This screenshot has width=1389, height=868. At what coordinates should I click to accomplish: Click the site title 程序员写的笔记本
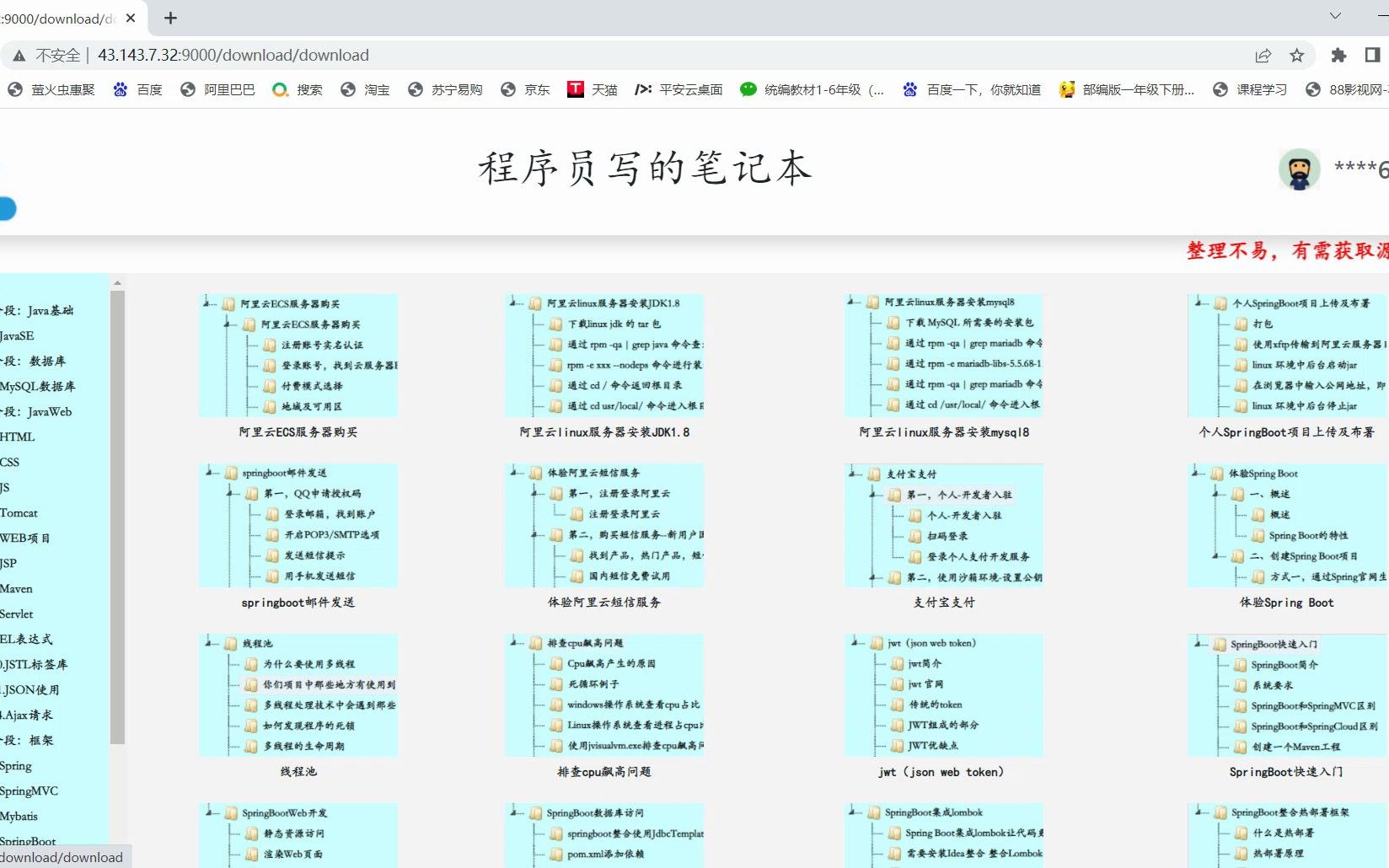click(x=645, y=168)
